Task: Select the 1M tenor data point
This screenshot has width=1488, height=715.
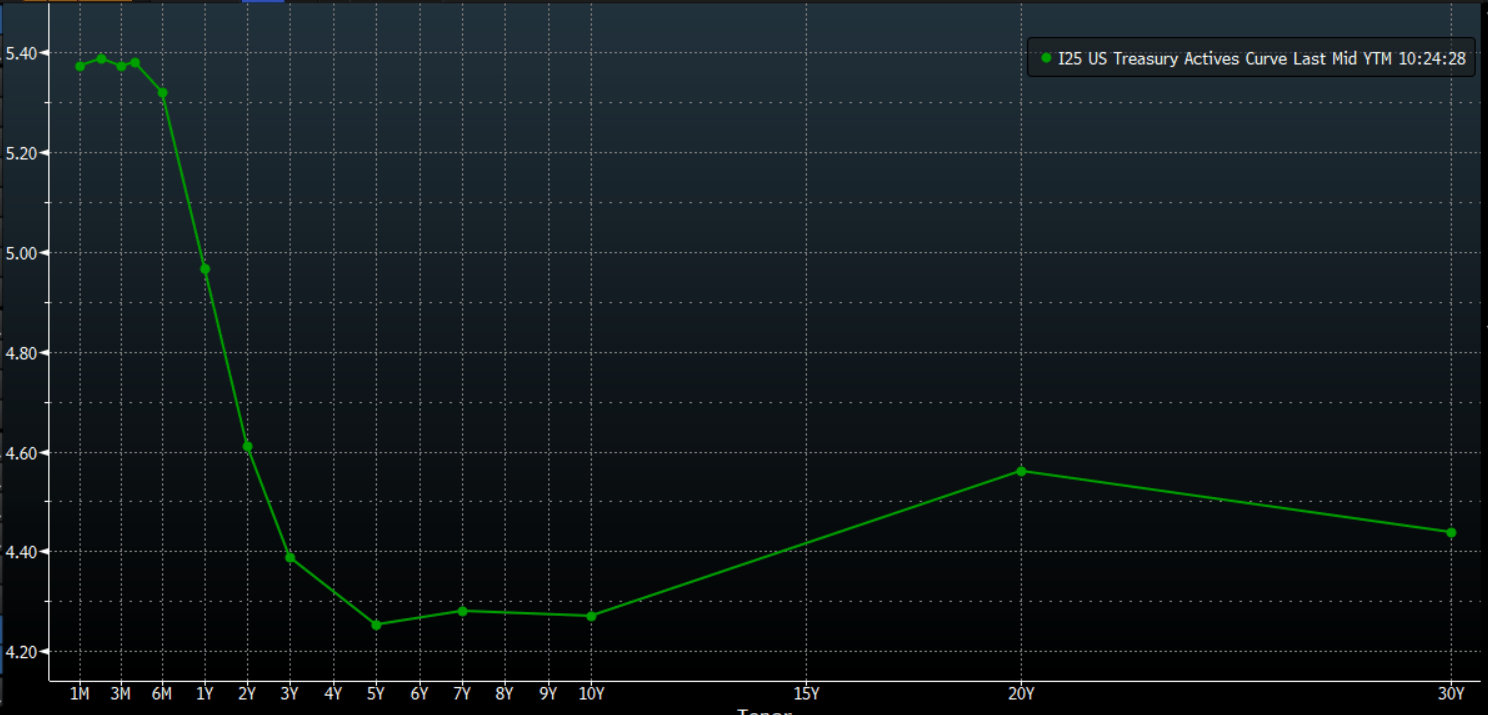Action: [79, 66]
